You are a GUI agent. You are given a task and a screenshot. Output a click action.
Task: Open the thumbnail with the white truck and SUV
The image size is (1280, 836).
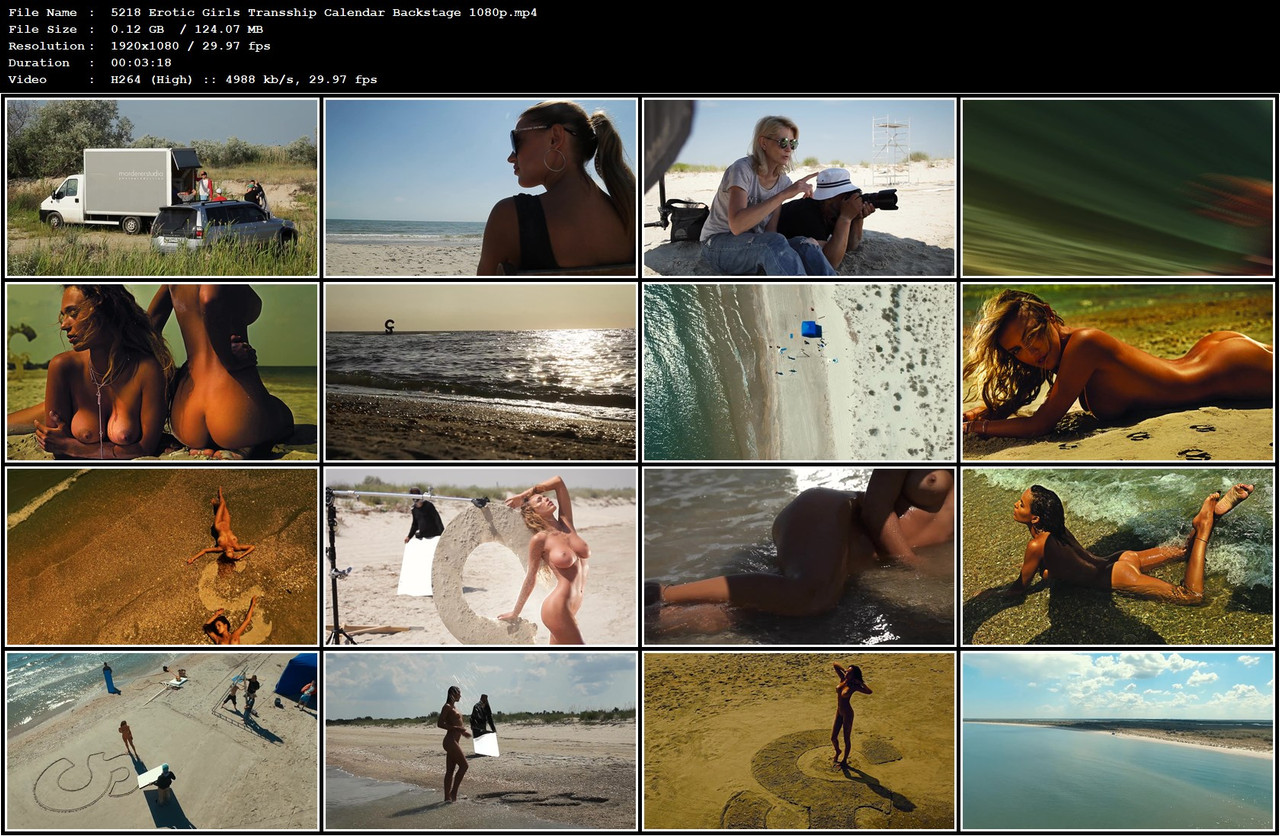162,187
